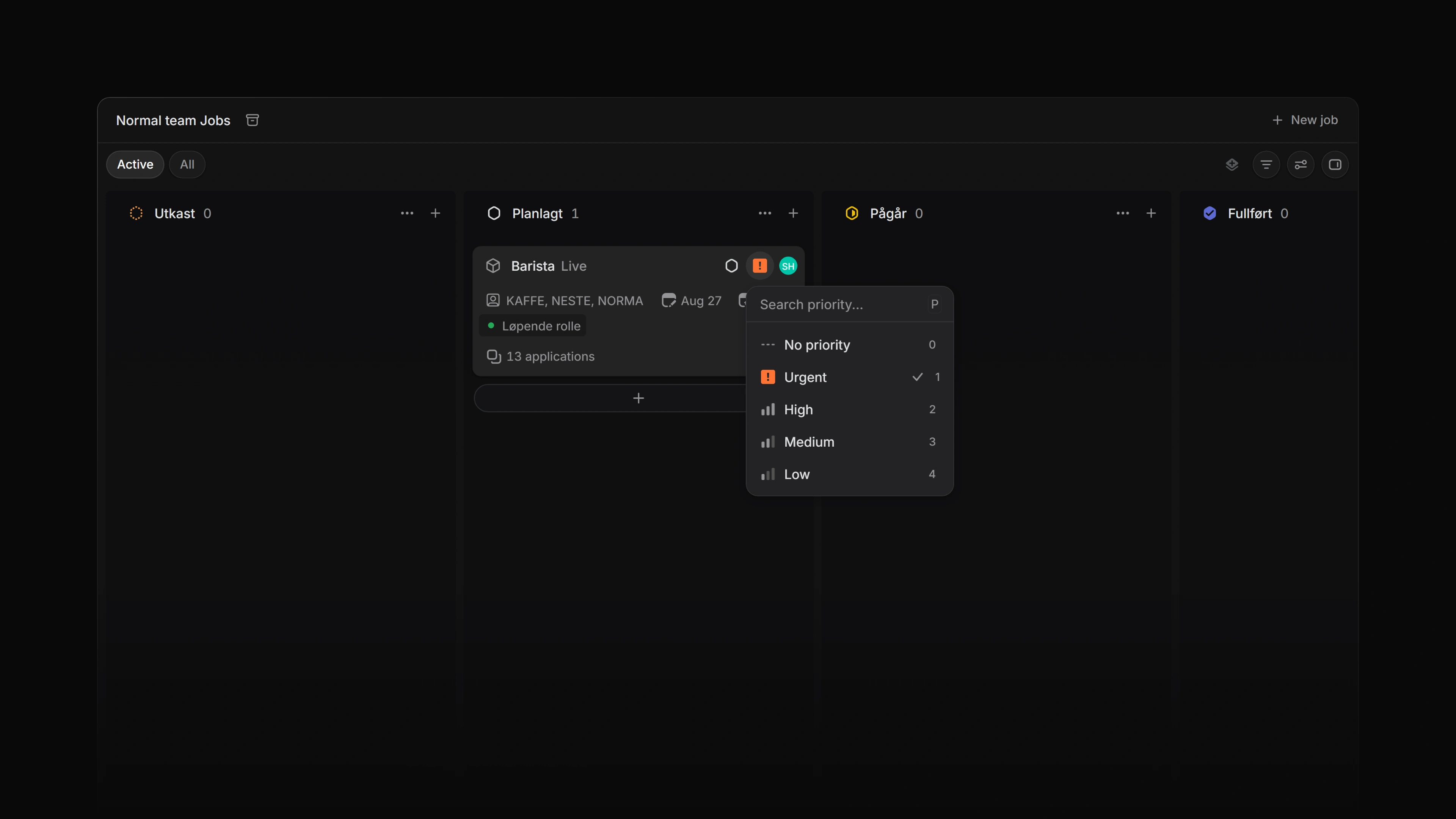Open Utkast column more options menu

(x=407, y=213)
